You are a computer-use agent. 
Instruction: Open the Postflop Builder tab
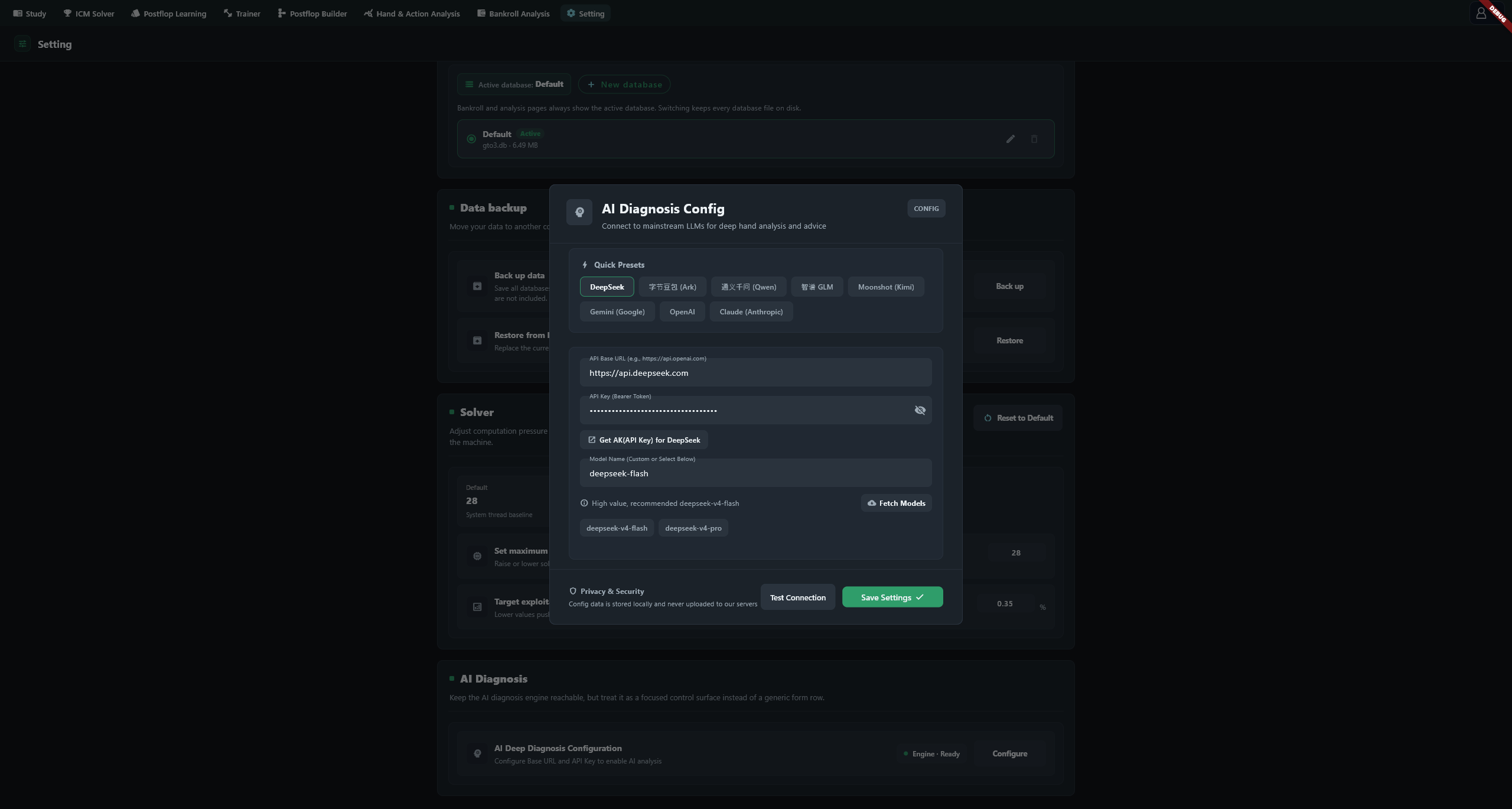(312, 13)
